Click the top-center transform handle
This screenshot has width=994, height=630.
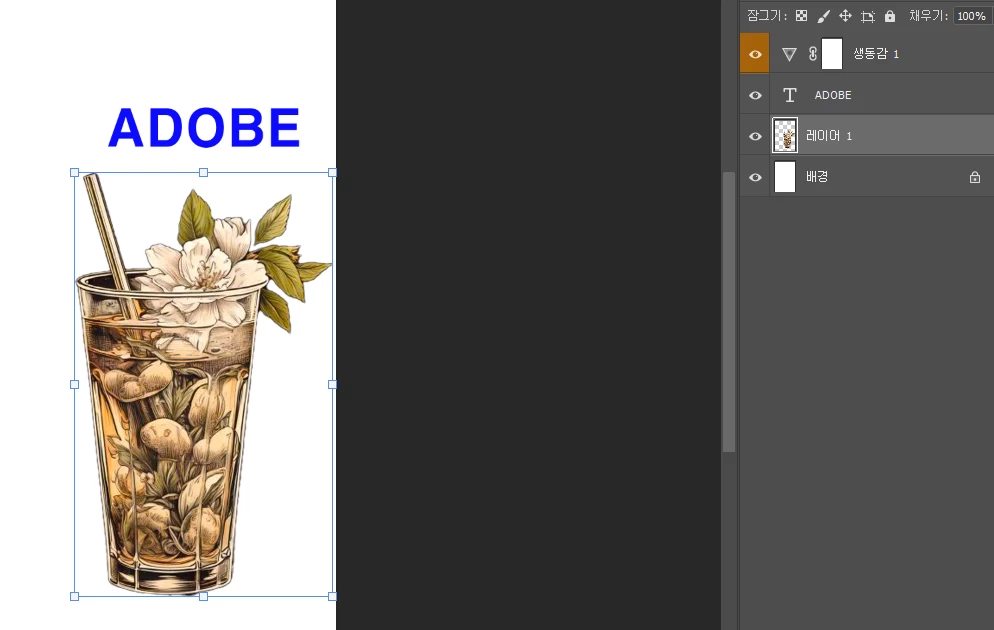(203, 172)
